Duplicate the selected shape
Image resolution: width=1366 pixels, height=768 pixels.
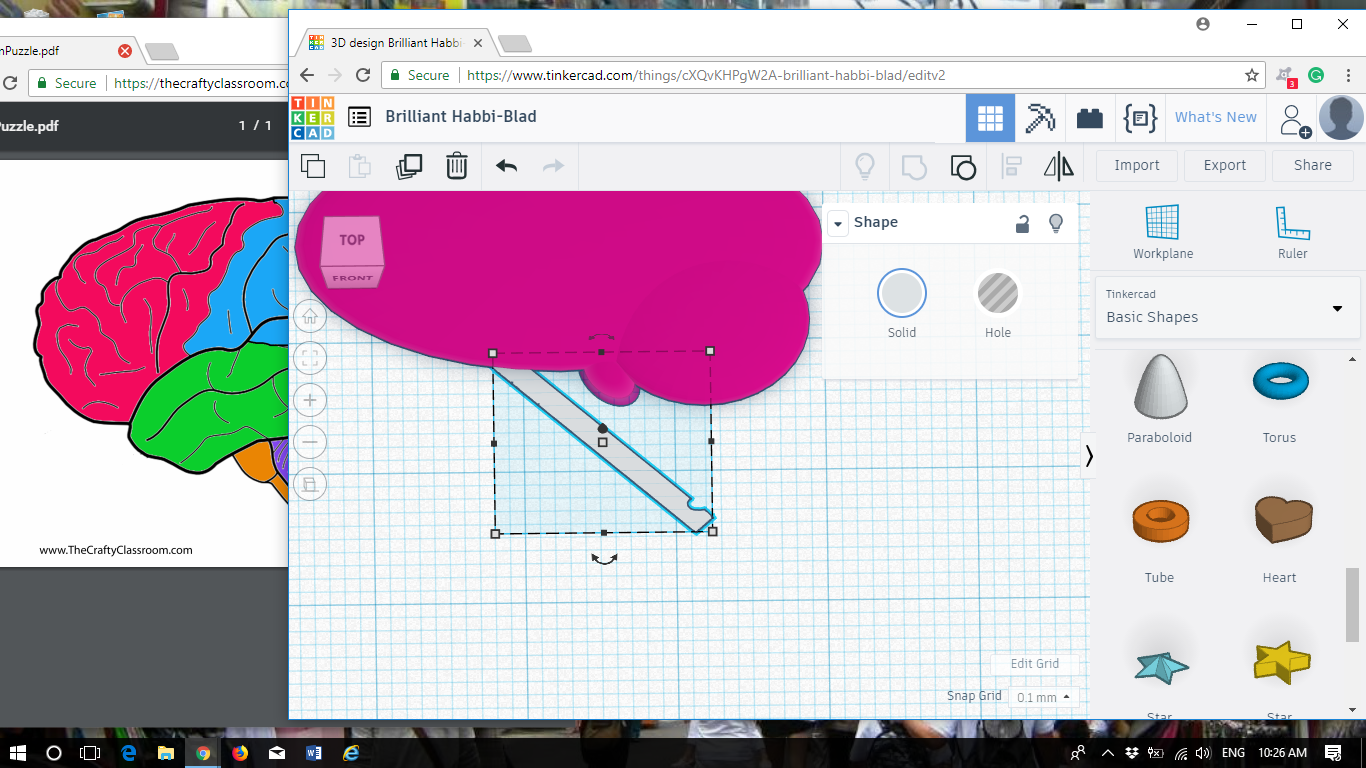(409, 166)
